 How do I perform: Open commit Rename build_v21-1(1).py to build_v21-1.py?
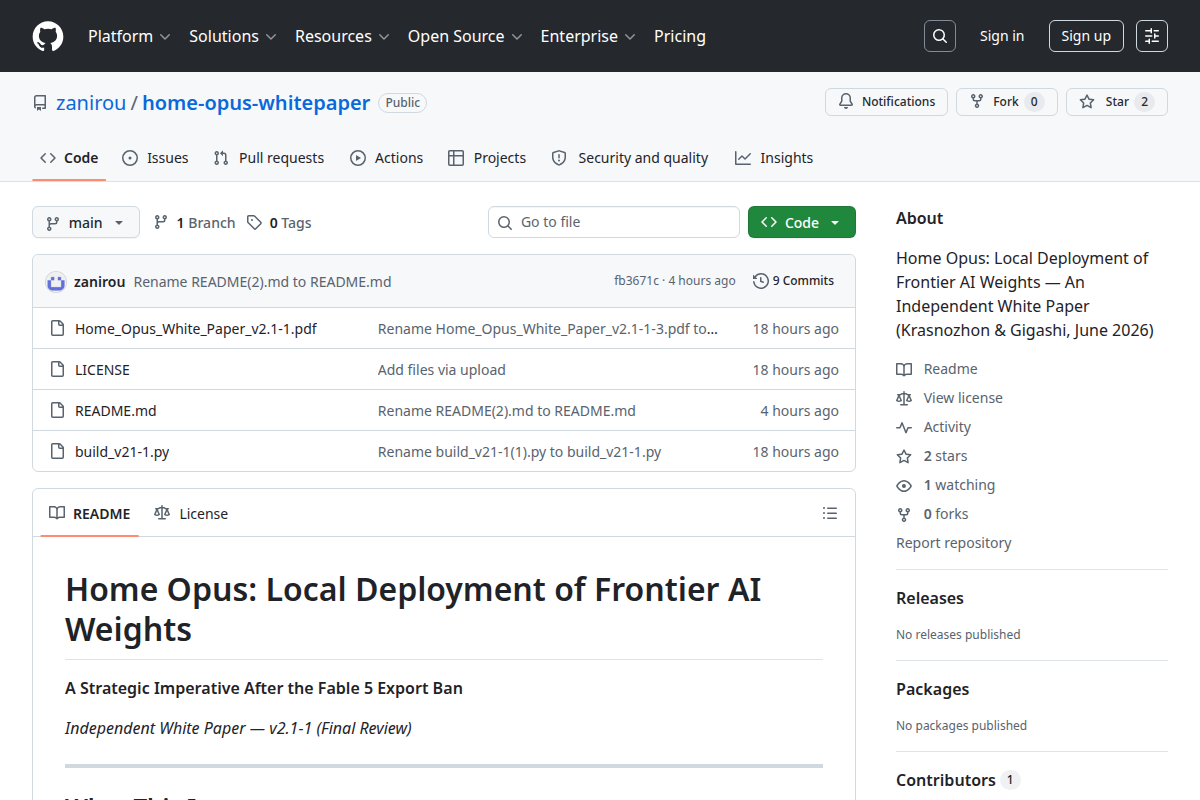click(520, 452)
